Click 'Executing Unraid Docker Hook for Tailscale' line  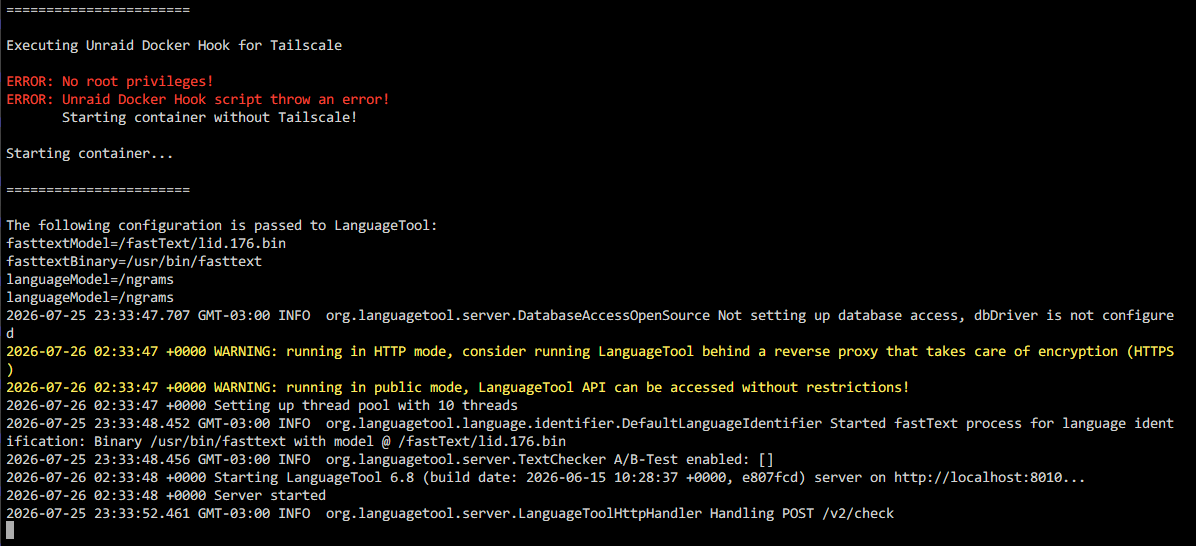174,46
